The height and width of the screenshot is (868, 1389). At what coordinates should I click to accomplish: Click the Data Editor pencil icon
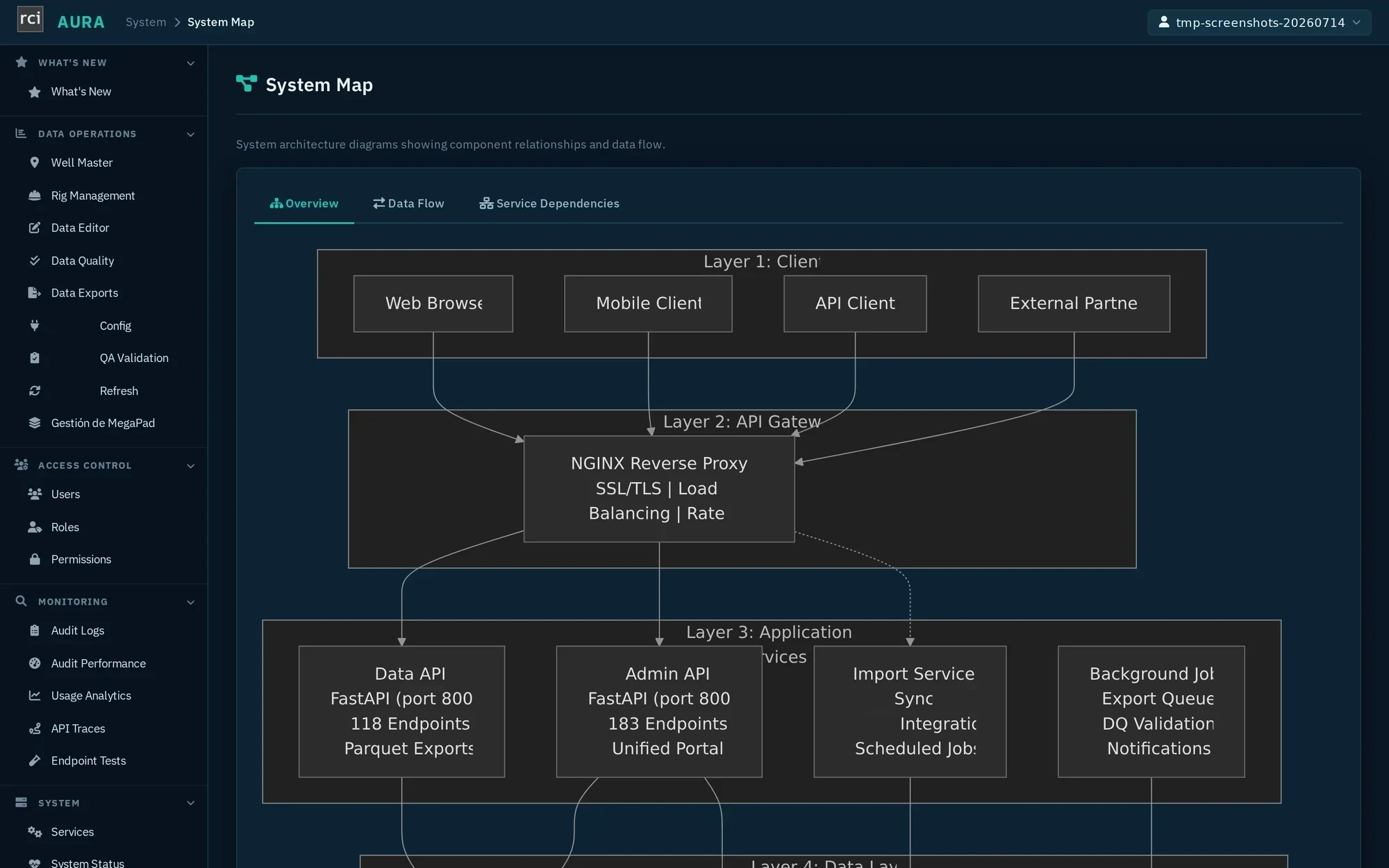point(35,228)
